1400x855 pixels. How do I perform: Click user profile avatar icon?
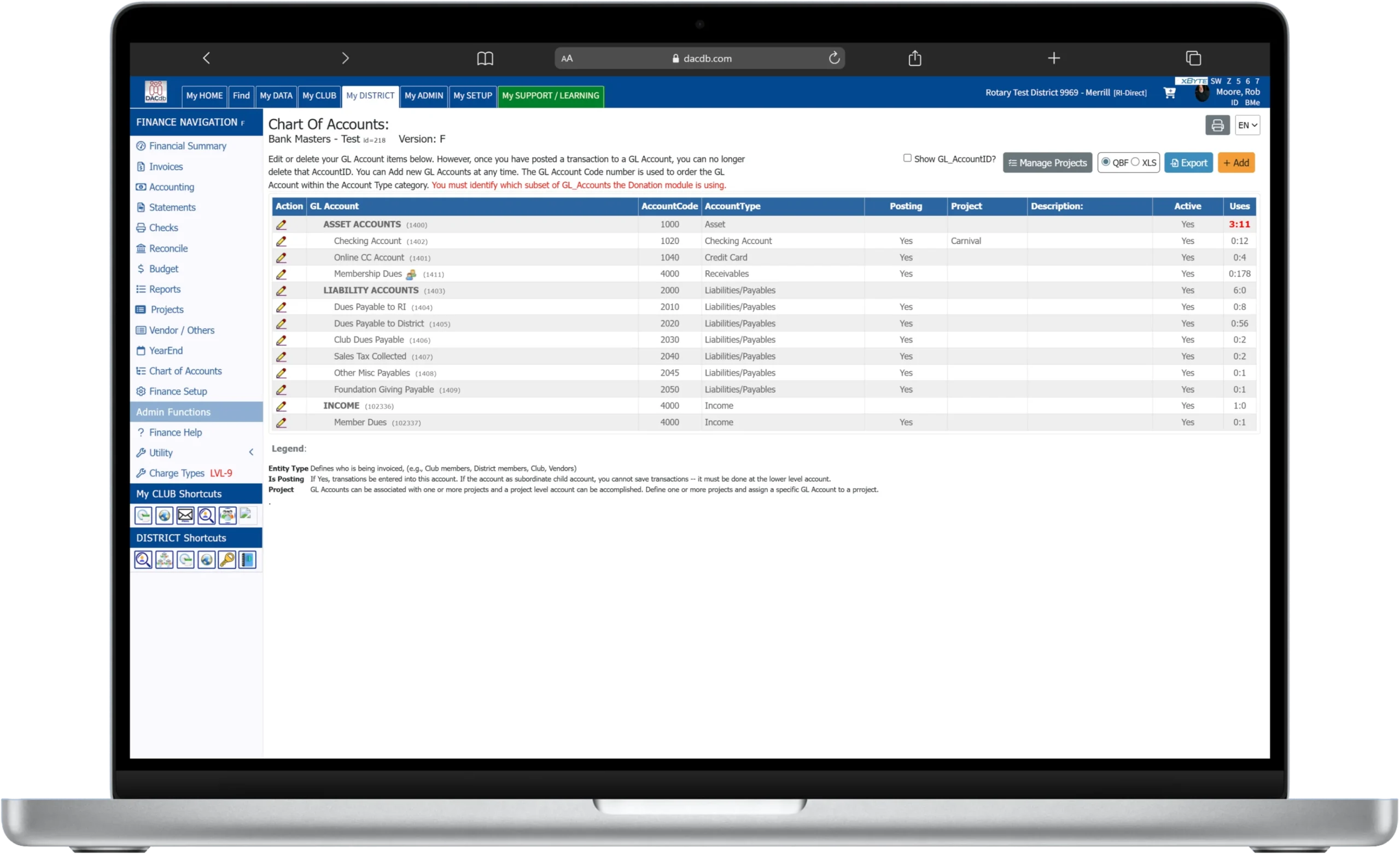pos(1201,92)
